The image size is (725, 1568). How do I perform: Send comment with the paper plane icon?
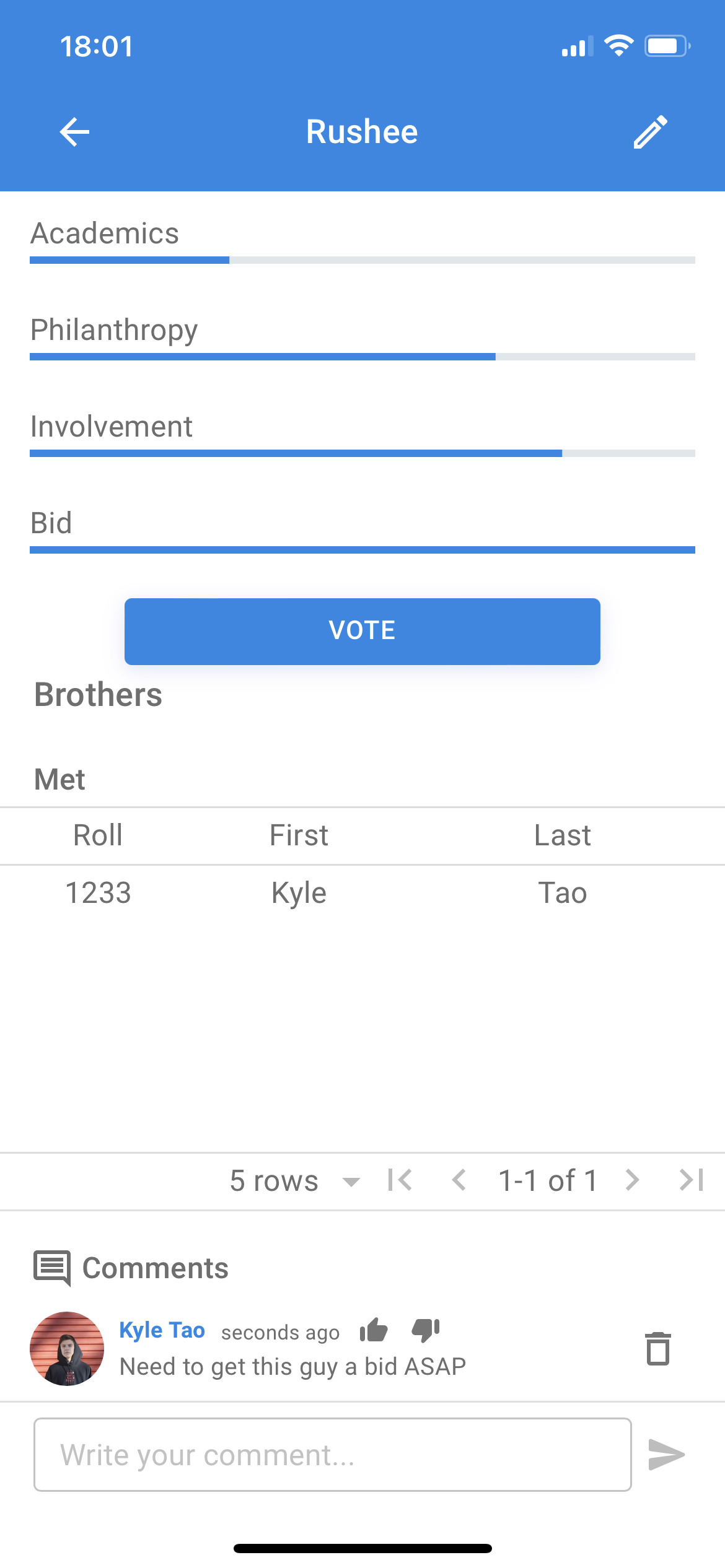tap(666, 1455)
